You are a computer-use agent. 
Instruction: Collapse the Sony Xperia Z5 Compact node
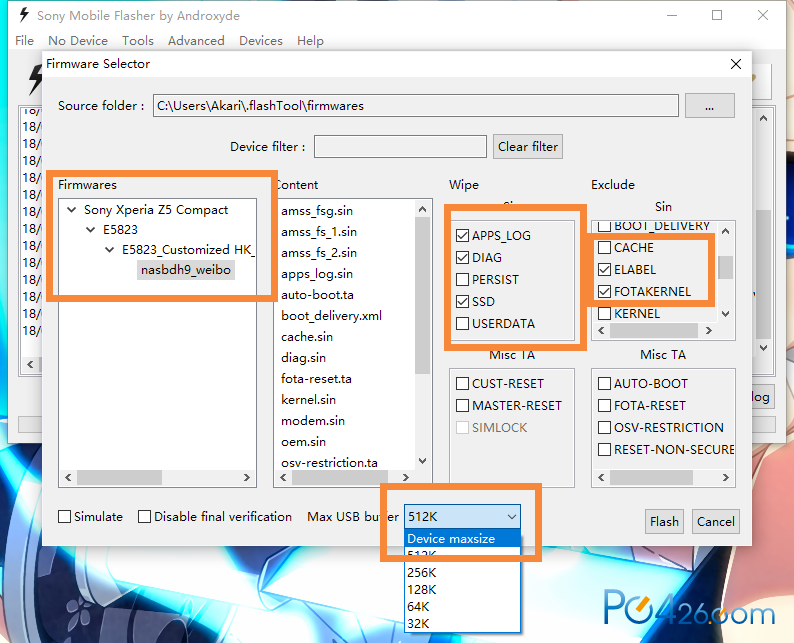click(x=72, y=209)
